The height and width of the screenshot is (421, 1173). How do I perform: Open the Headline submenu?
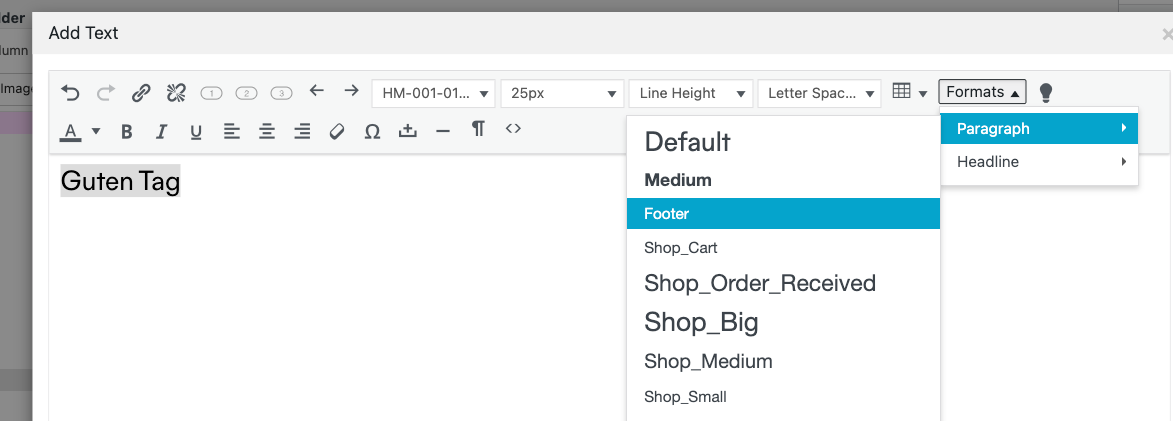point(1039,162)
